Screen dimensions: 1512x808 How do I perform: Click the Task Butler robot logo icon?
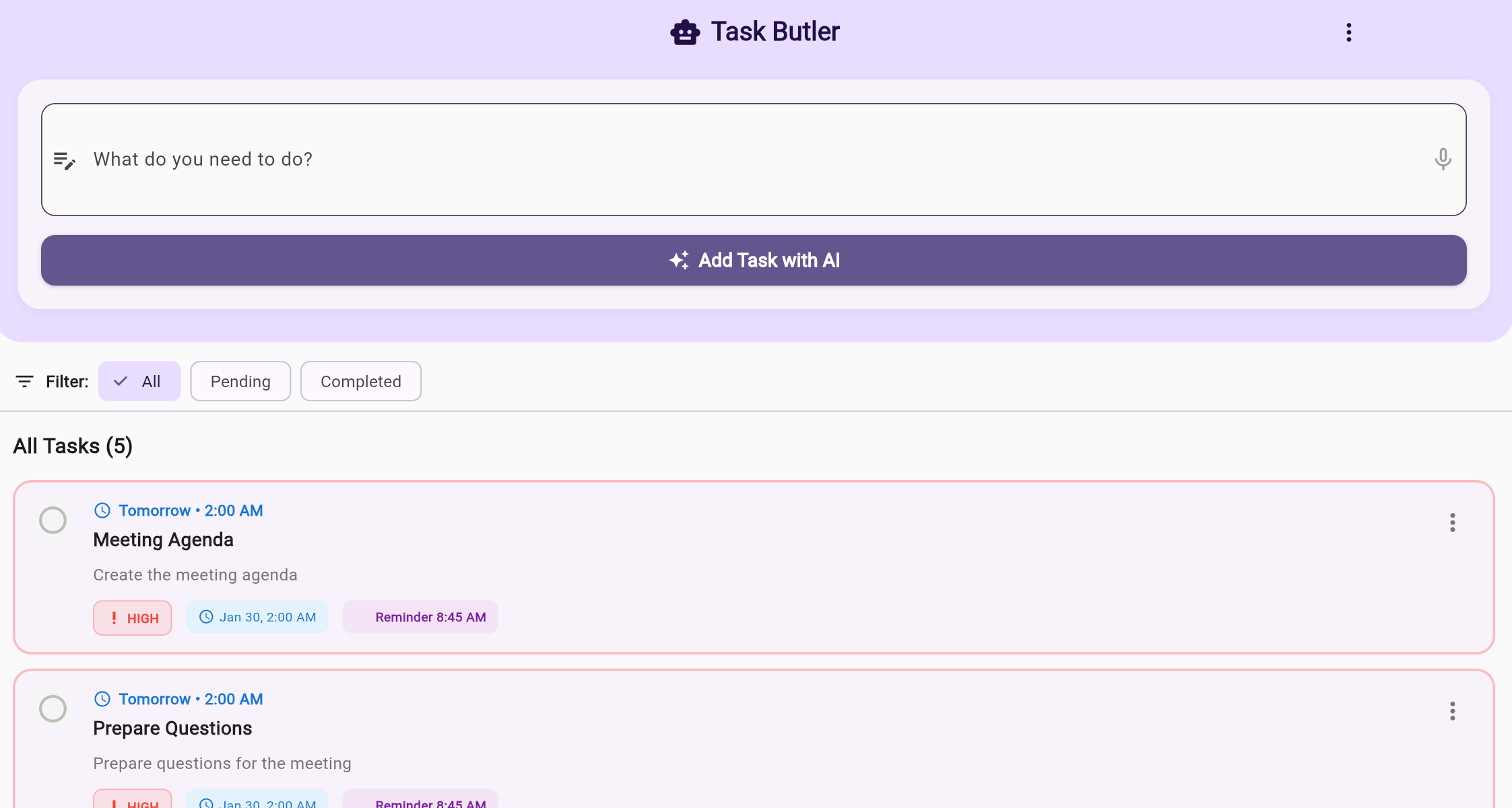coord(684,32)
